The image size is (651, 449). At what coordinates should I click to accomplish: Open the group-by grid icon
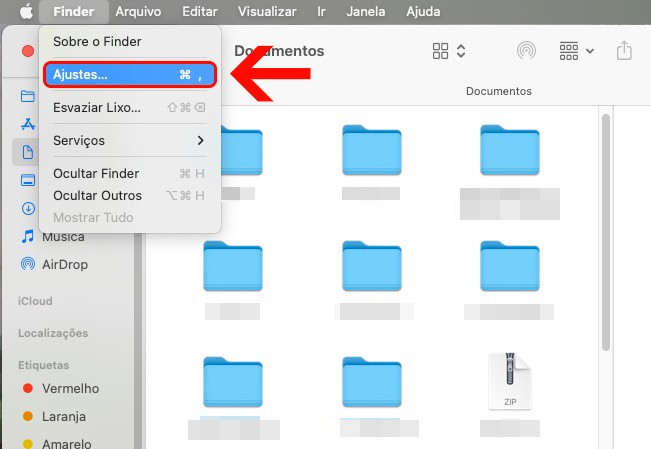[569, 51]
